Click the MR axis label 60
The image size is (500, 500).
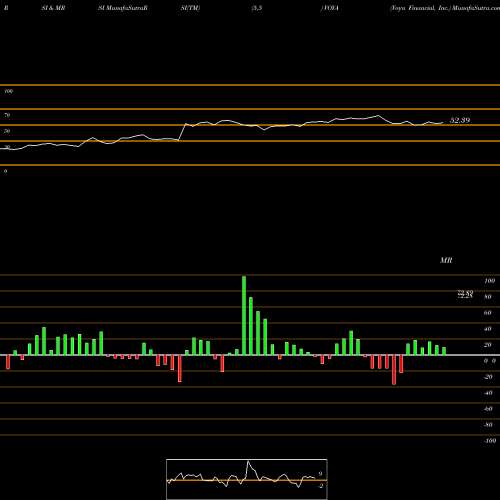click(488, 313)
